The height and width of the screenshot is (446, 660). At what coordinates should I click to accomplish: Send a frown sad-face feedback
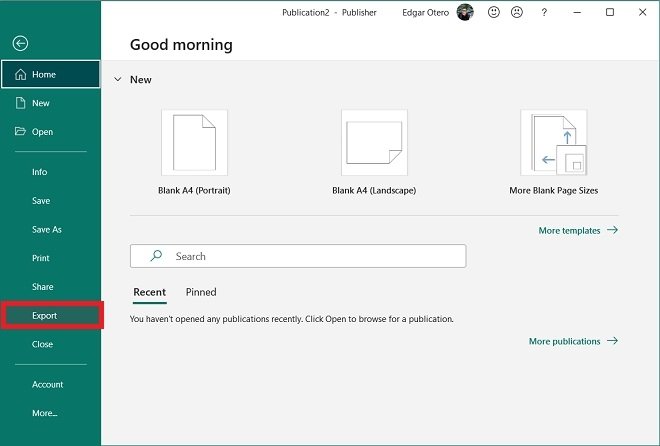(x=517, y=12)
